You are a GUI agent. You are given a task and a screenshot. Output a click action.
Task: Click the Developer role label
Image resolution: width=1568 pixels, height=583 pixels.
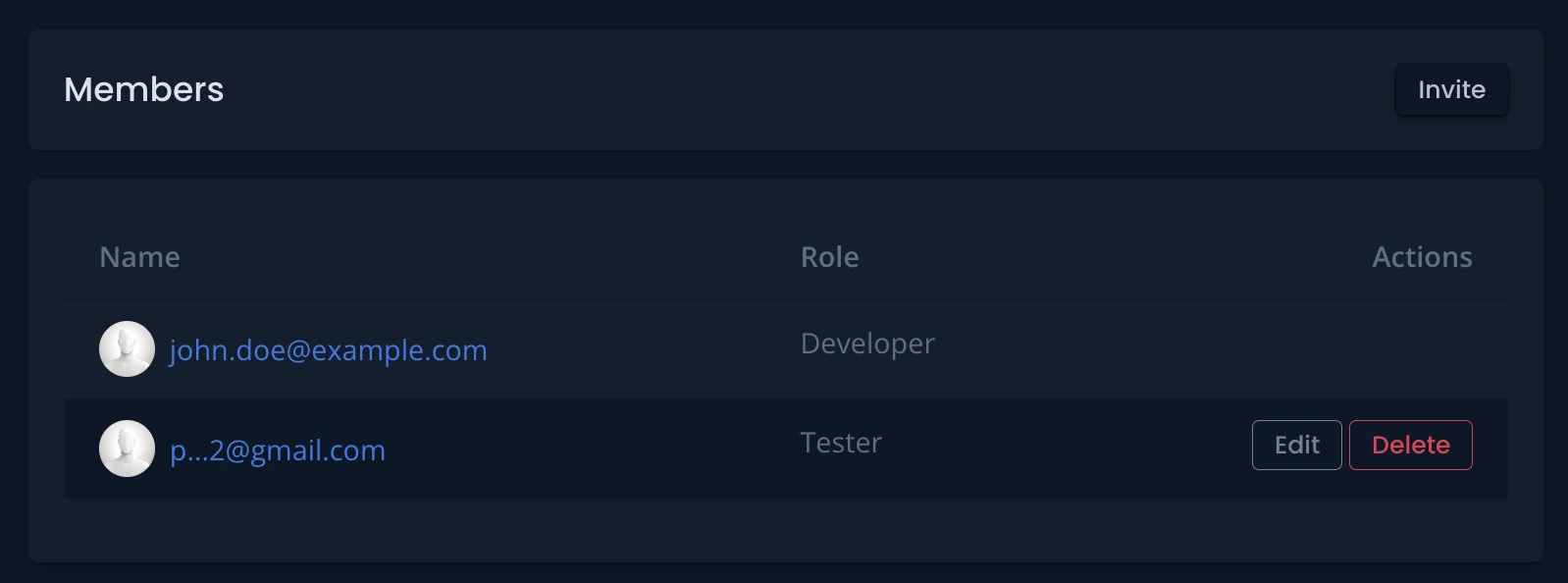coord(867,344)
